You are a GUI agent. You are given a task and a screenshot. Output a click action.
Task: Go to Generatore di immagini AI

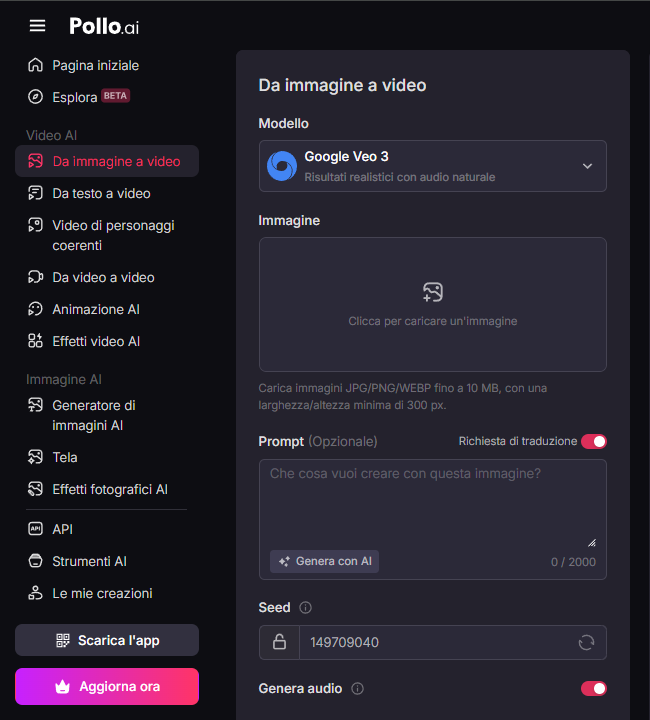[x=94, y=415]
